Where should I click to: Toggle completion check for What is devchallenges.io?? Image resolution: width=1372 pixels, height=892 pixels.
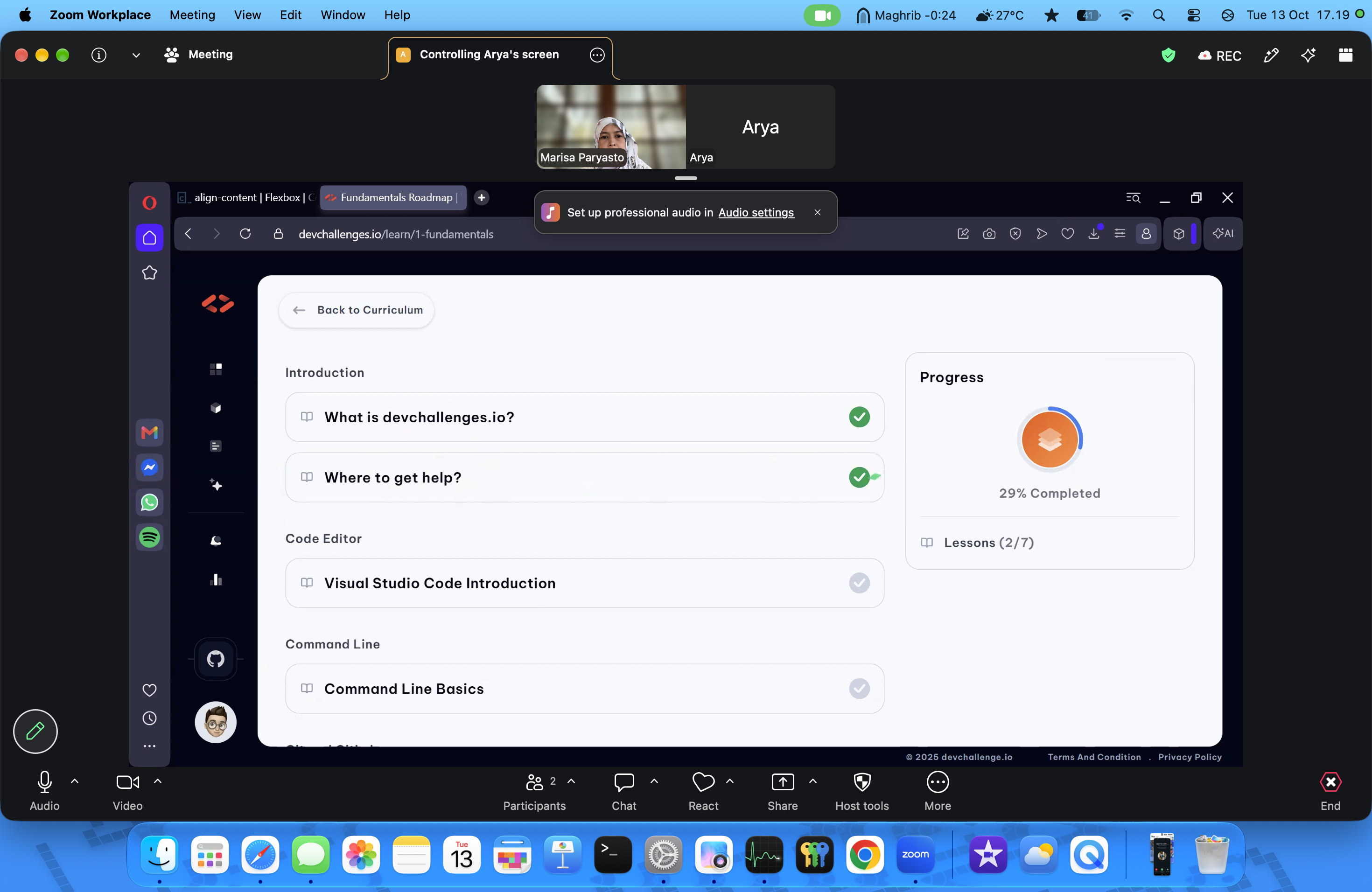click(859, 417)
